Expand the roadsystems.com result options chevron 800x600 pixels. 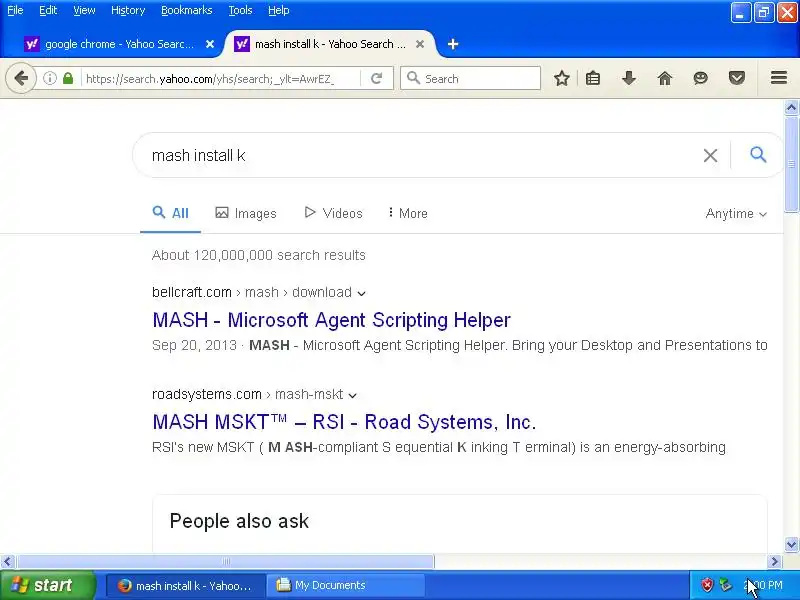(352, 395)
